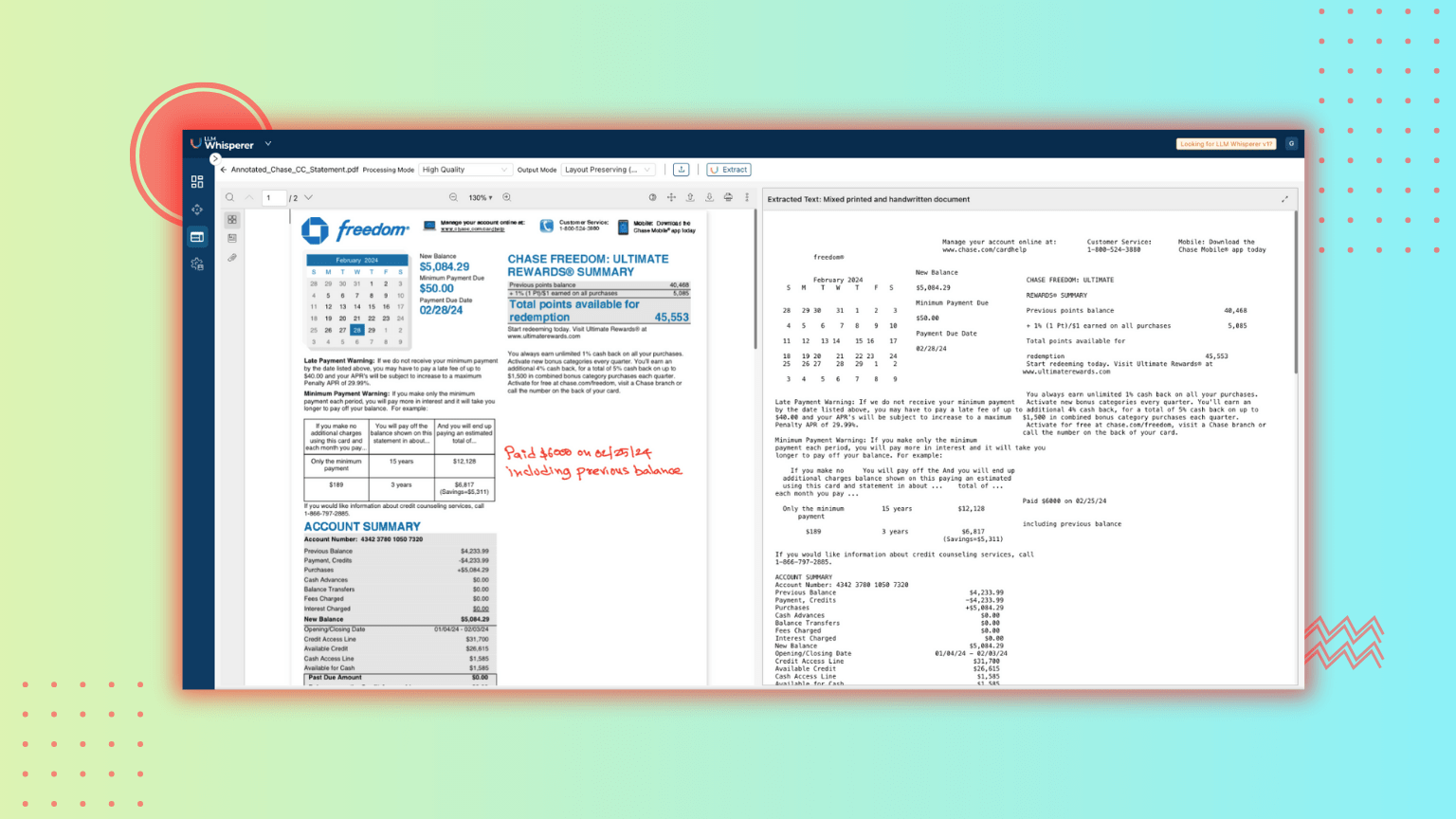
Task: Click the upload file icon button
Action: [681, 170]
